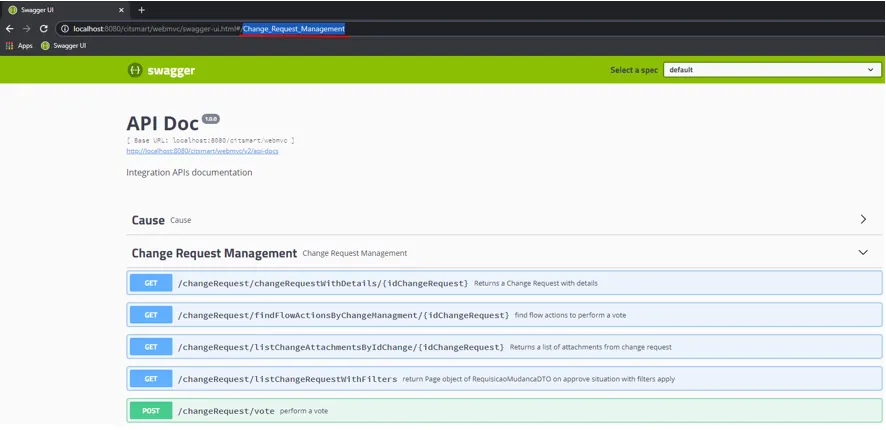Viewport: 886px width, 430px height.
Task: Expand GET changeRequestWithDetails endpoint
Action: 504,283
